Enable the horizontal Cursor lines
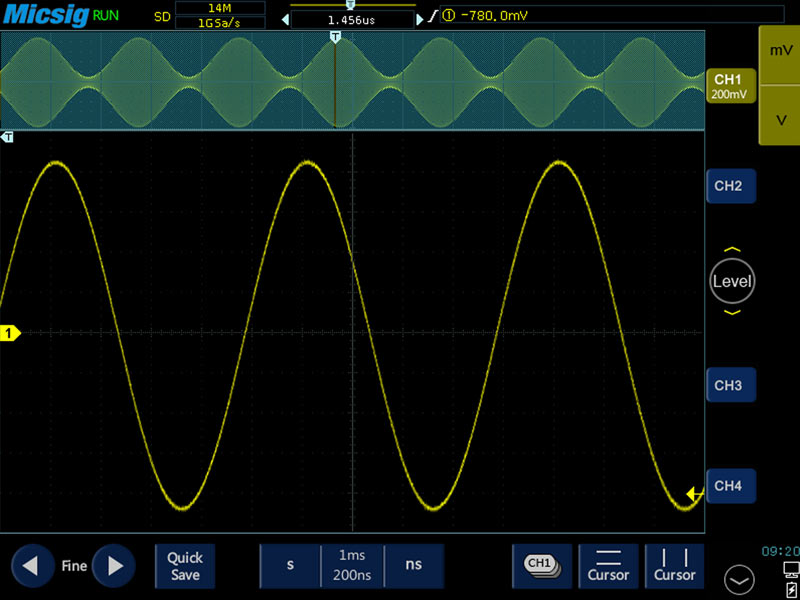800x600 pixels. pyautogui.click(x=608, y=566)
